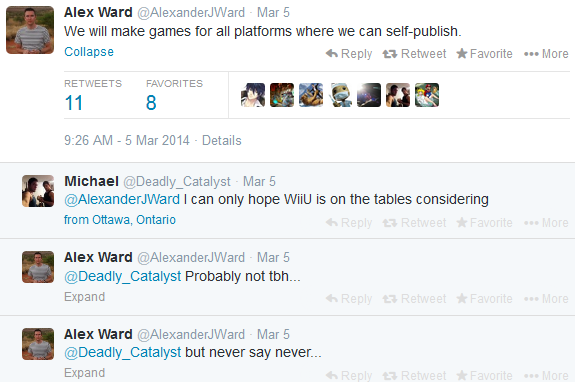Retweet the self-publish platforms tweet

(414, 54)
